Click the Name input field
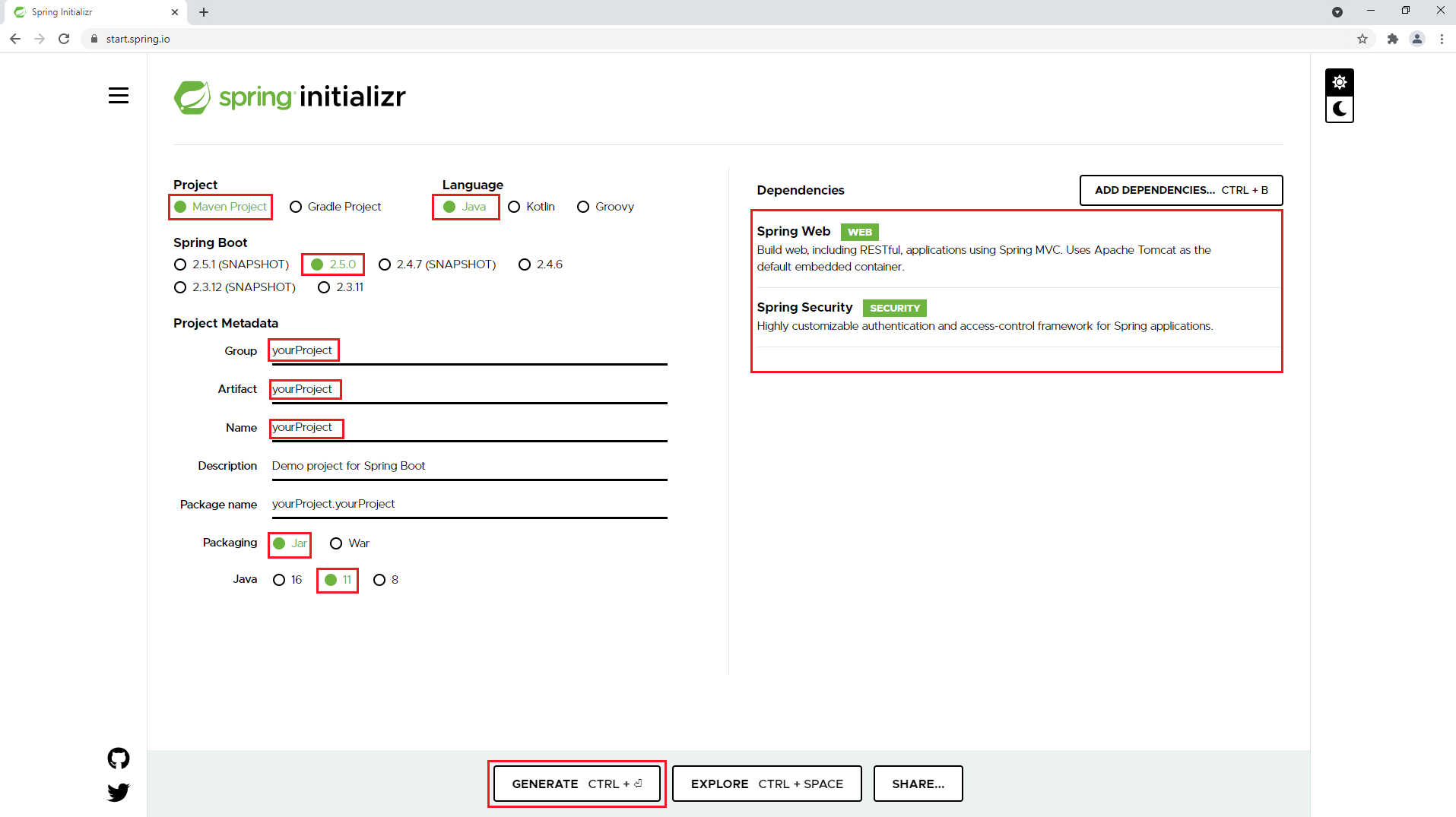The image size is (1456, 817). (x=469, y=428)
